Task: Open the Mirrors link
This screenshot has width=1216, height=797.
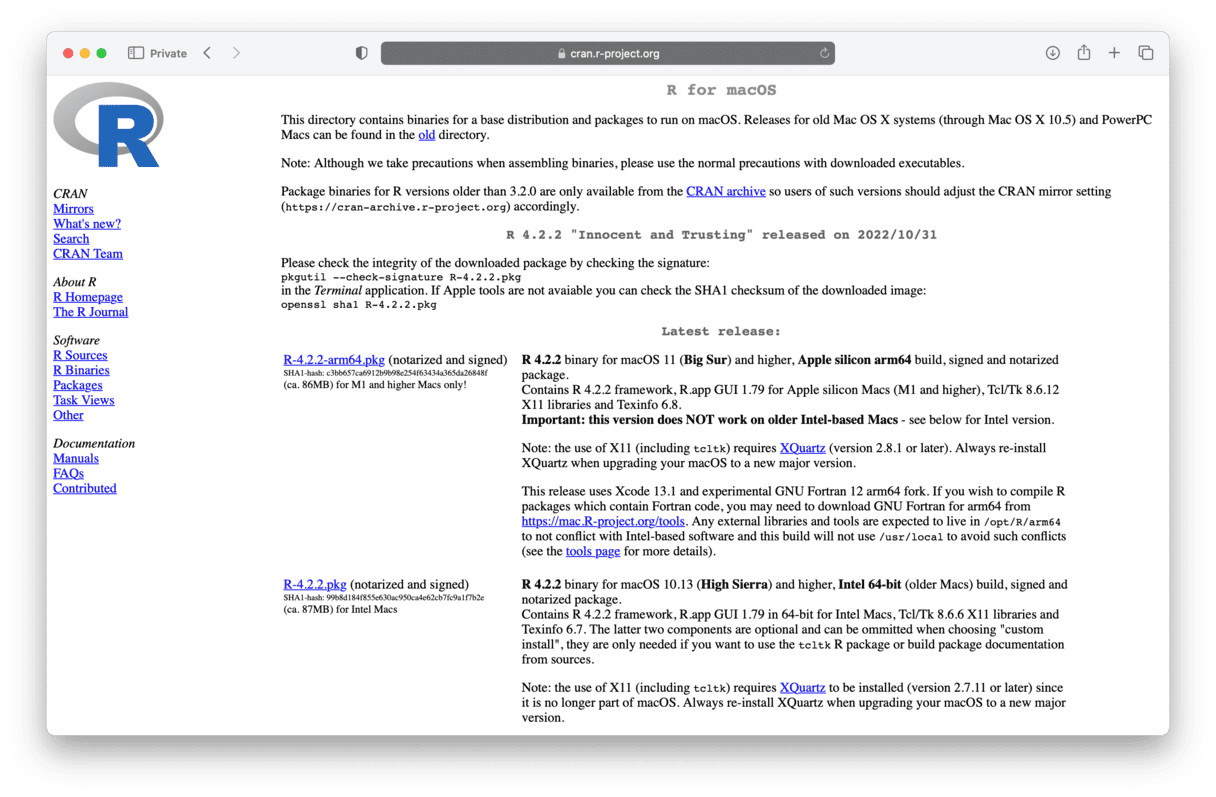Action: point(73,209)
